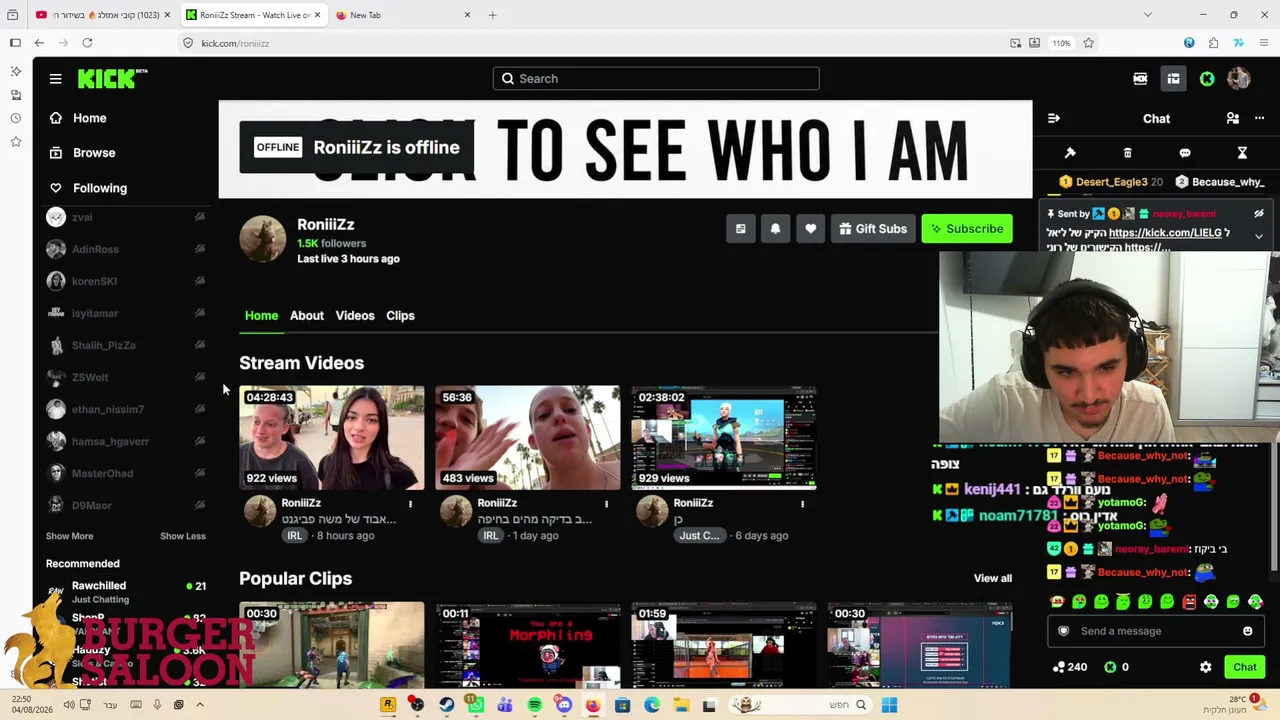
Task: Switch to the About tab
Action: click(307, 316)
